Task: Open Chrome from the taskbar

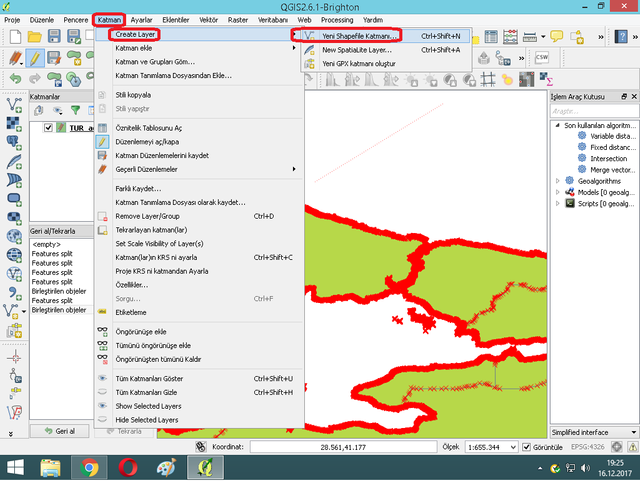Action: pyautogui.click(x=89, y=468)
